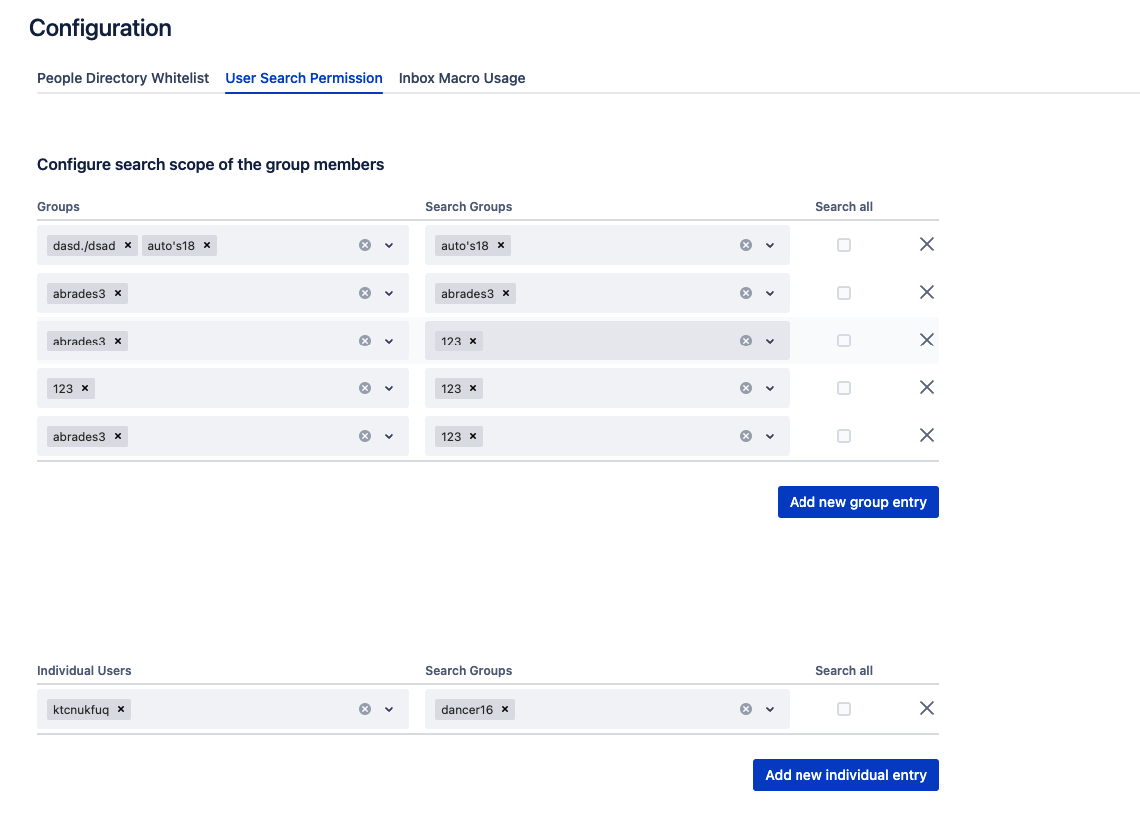Click Add new group entry button
Image resolution: width=1140 pixels, height=822 pixels.
pos(858,502)
